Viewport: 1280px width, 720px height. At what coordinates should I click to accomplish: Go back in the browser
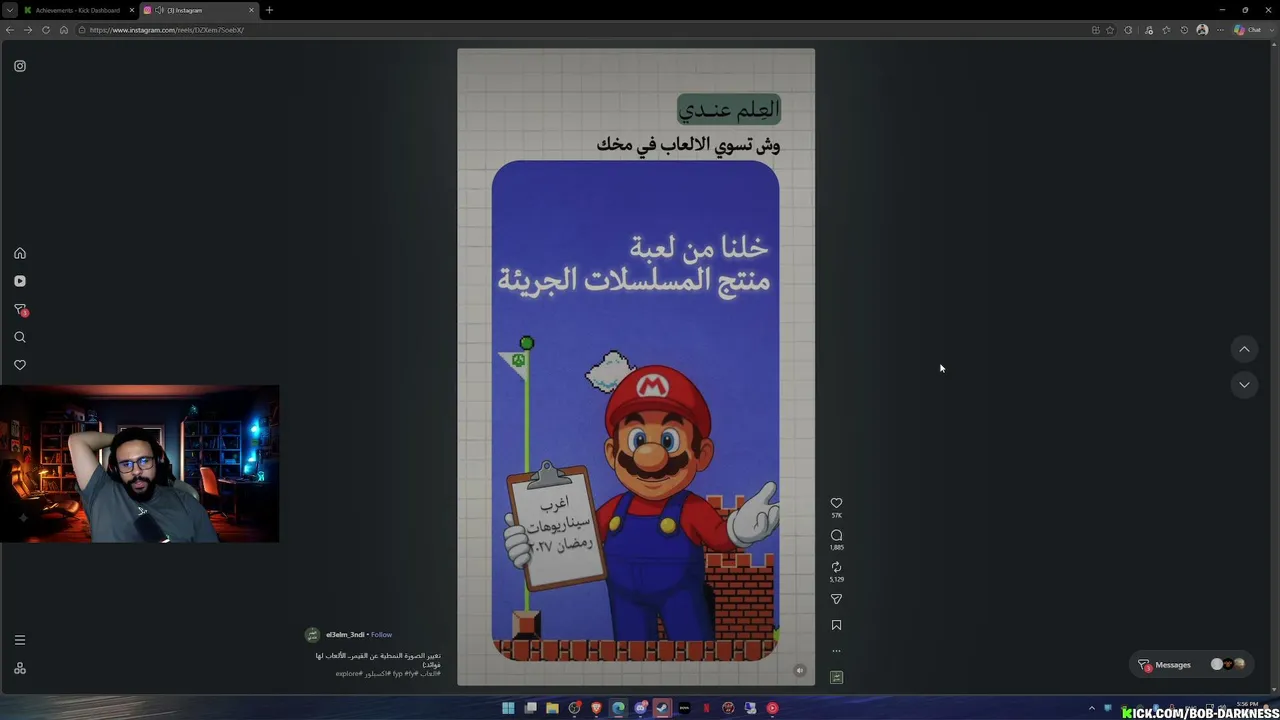point(10,30)
